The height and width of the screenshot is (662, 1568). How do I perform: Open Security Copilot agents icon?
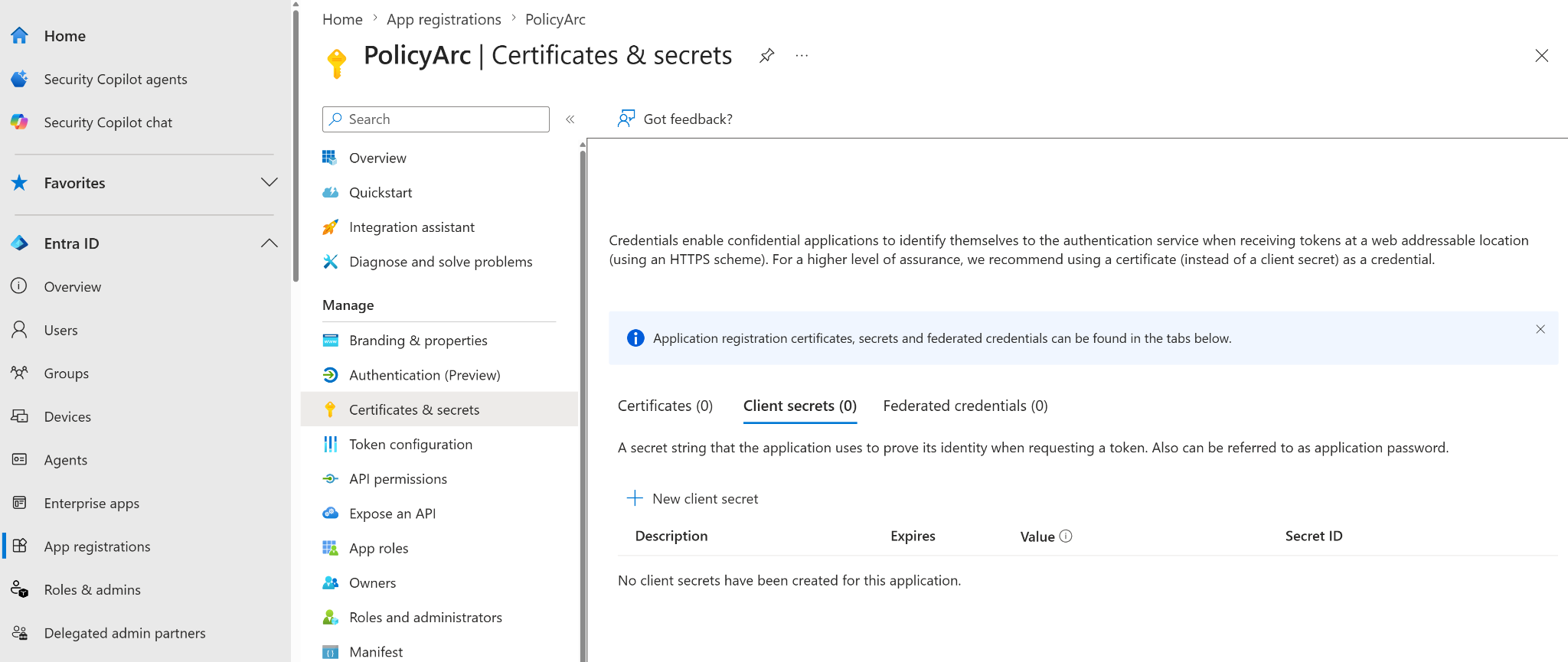(x=20, y=79)
